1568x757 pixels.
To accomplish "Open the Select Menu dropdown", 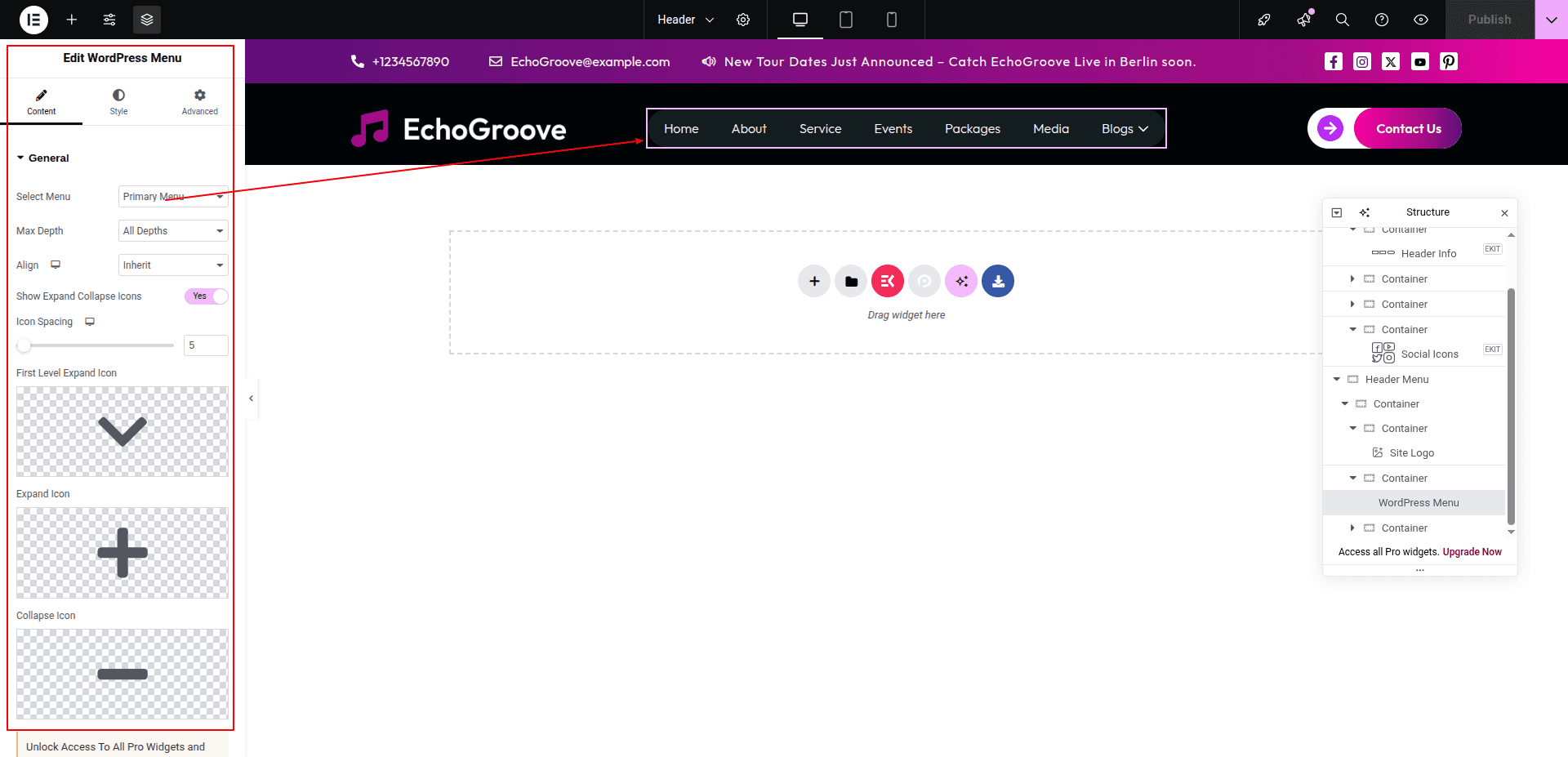I will pos(173,197).
